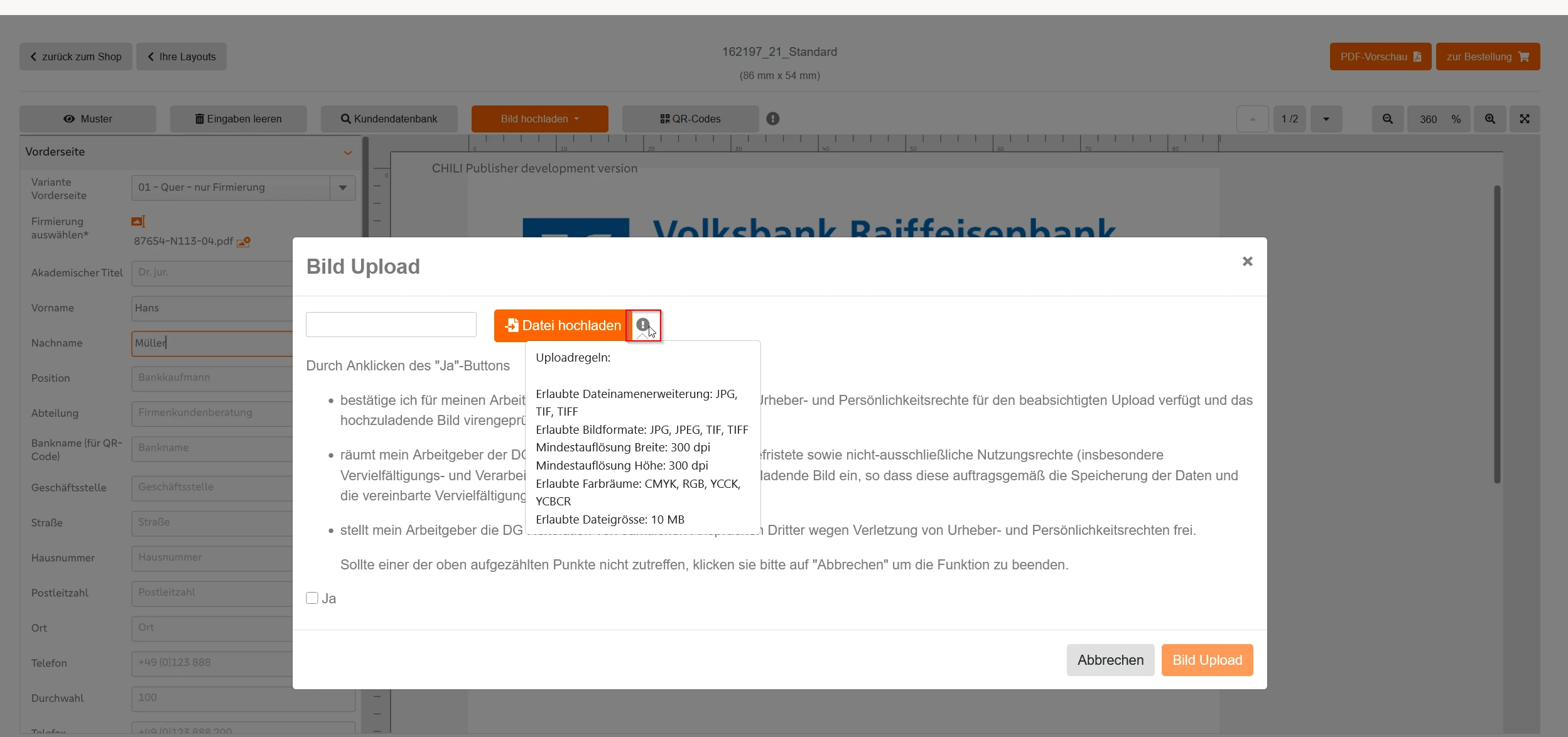Image resolution: width=1568 pixels, height=737 pixels.
Task: Collapse the Vorderseite section
Action: (348, 153)
